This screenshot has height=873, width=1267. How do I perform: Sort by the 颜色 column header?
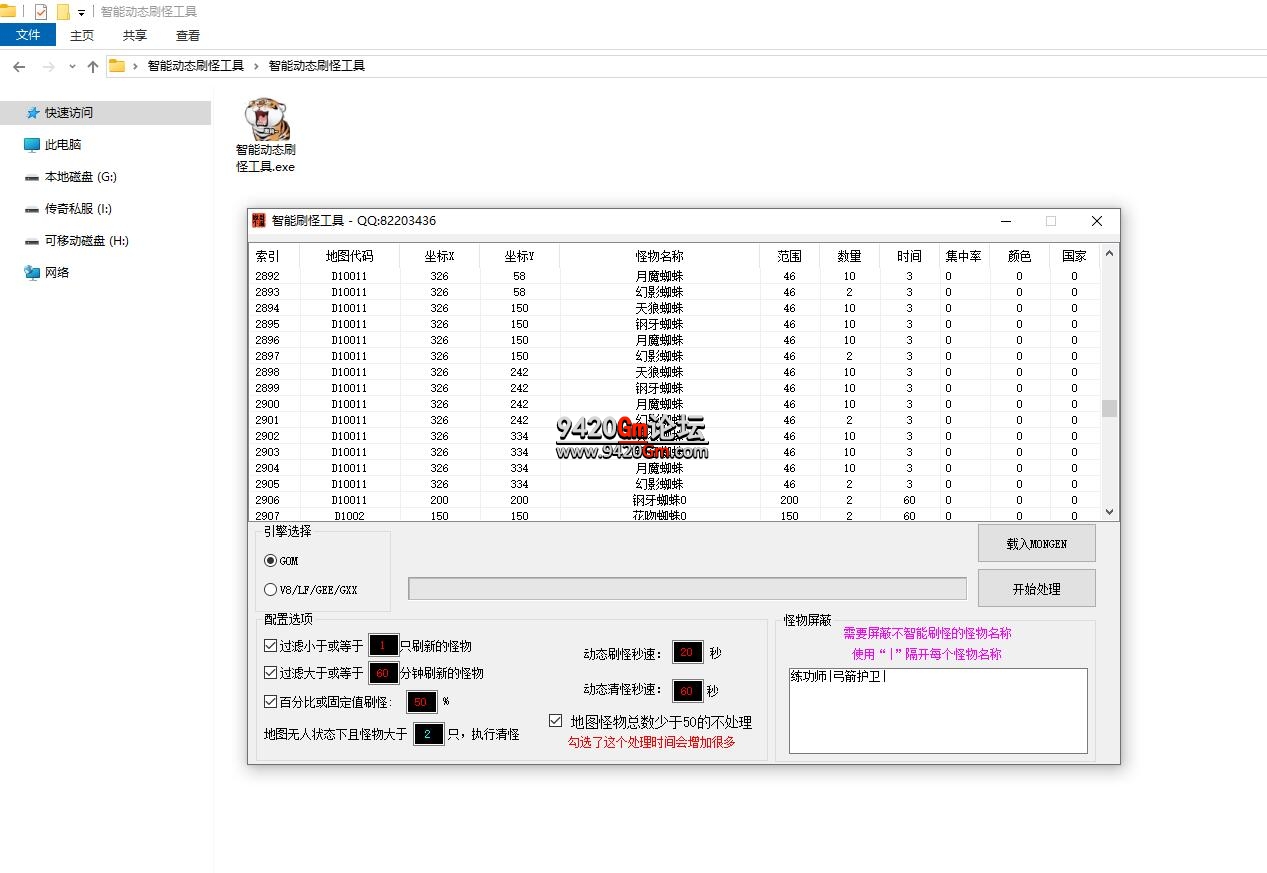point(1019,257)
